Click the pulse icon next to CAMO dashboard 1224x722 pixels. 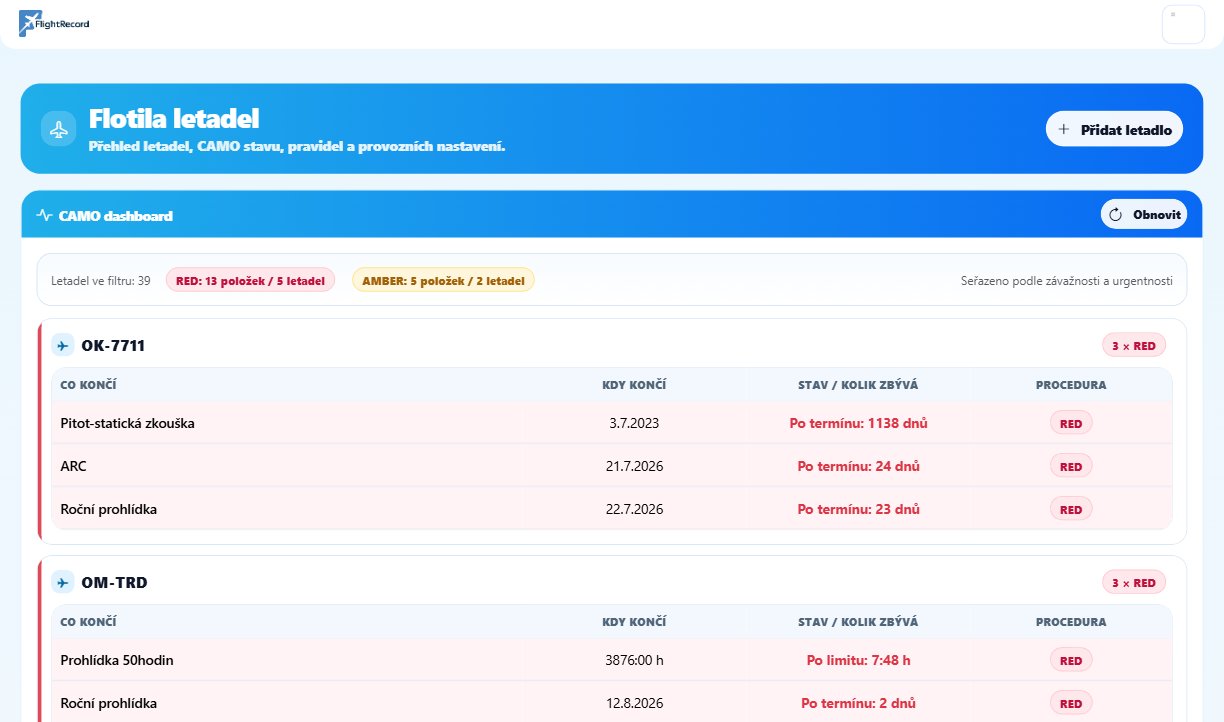tap(44, 215)
